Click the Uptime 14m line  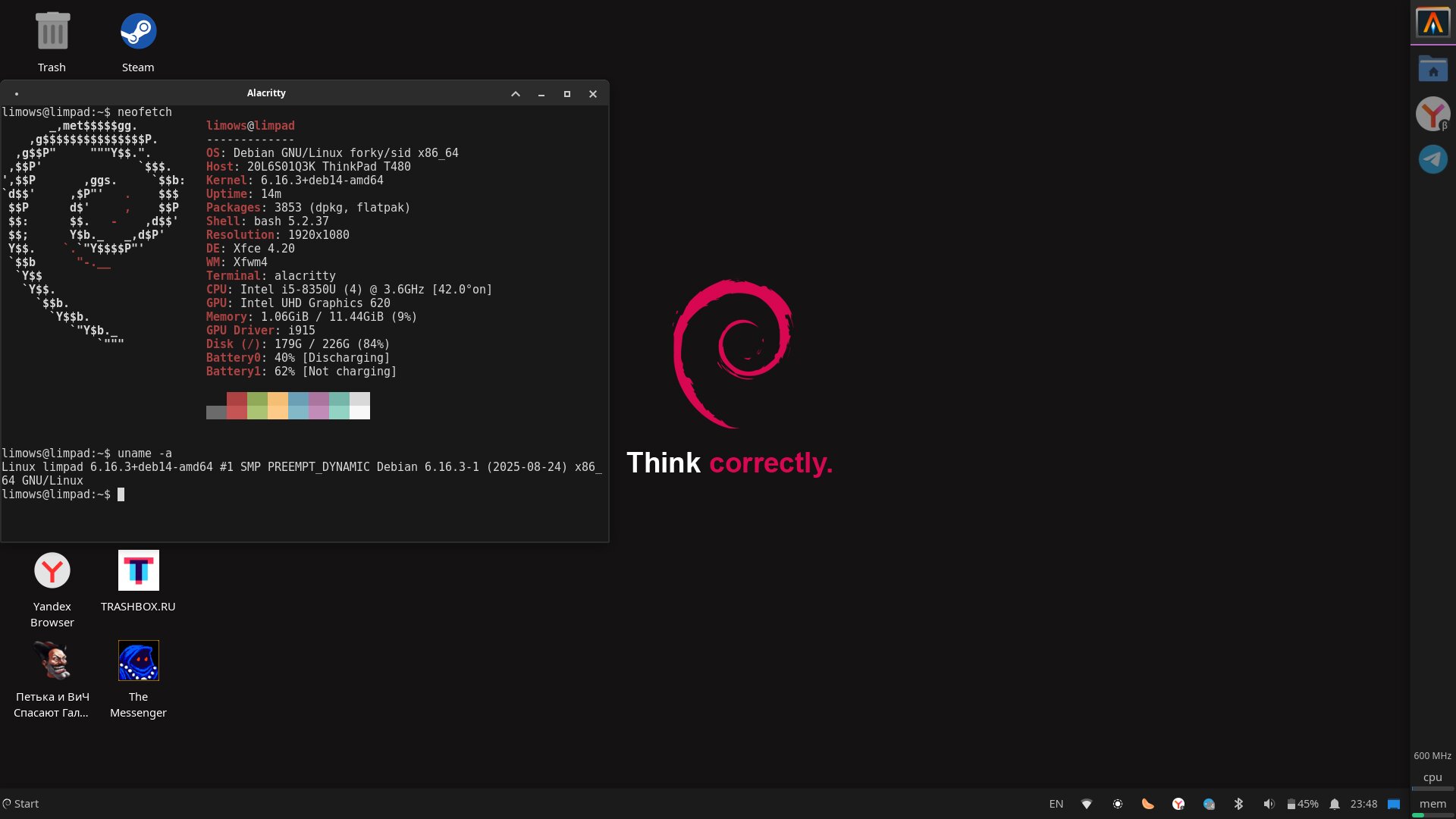[x=243, y=194]
